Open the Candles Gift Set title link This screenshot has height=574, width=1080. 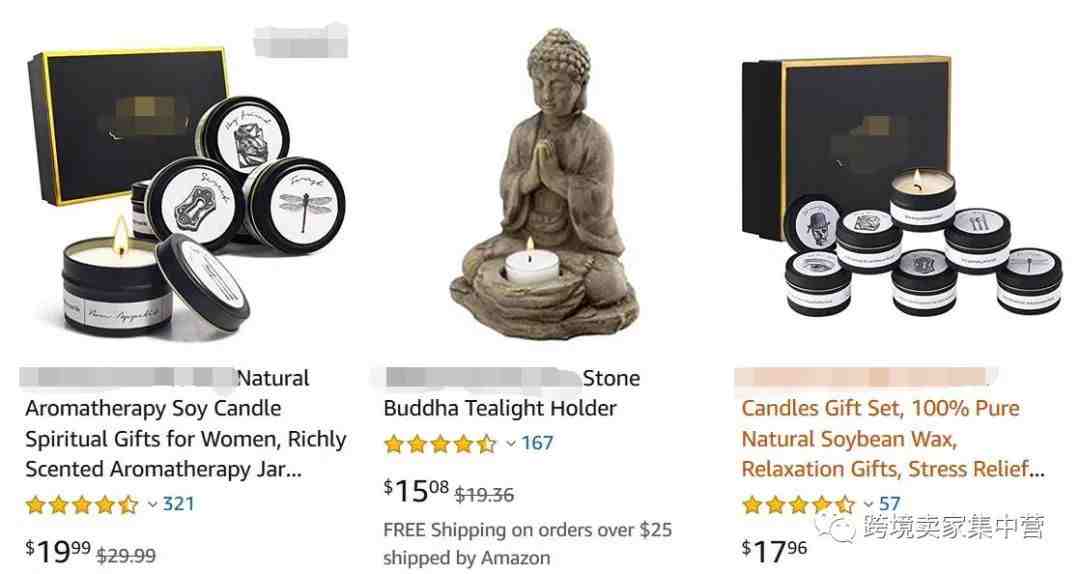click(893, 424)
